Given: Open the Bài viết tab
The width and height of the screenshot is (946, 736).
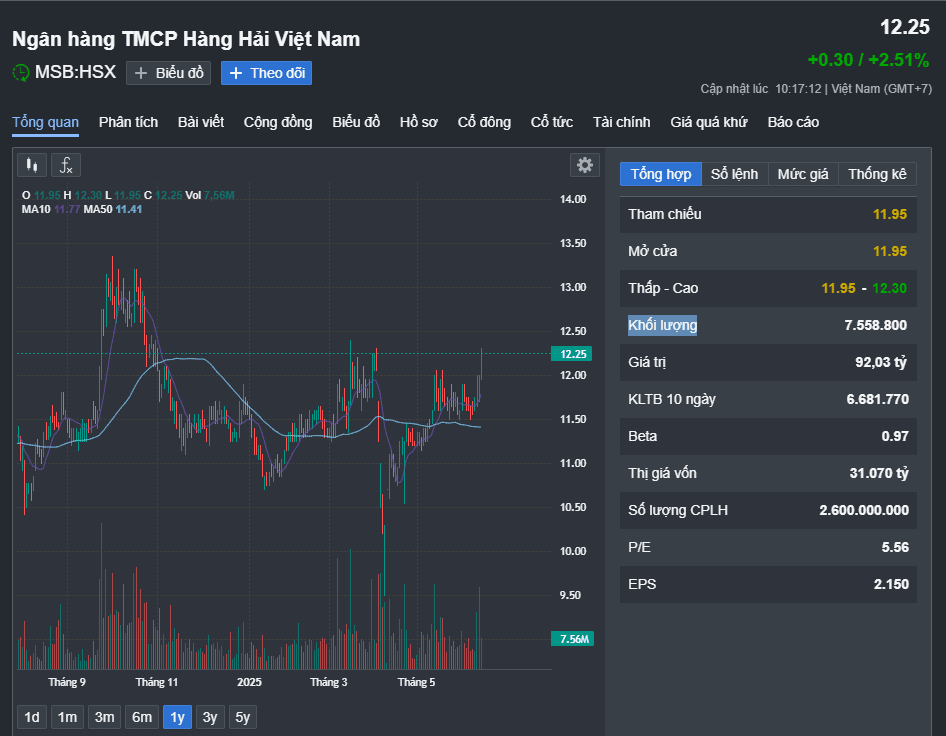Looking at the screenshot, I should pyautogui.click(x=201, y=122).
